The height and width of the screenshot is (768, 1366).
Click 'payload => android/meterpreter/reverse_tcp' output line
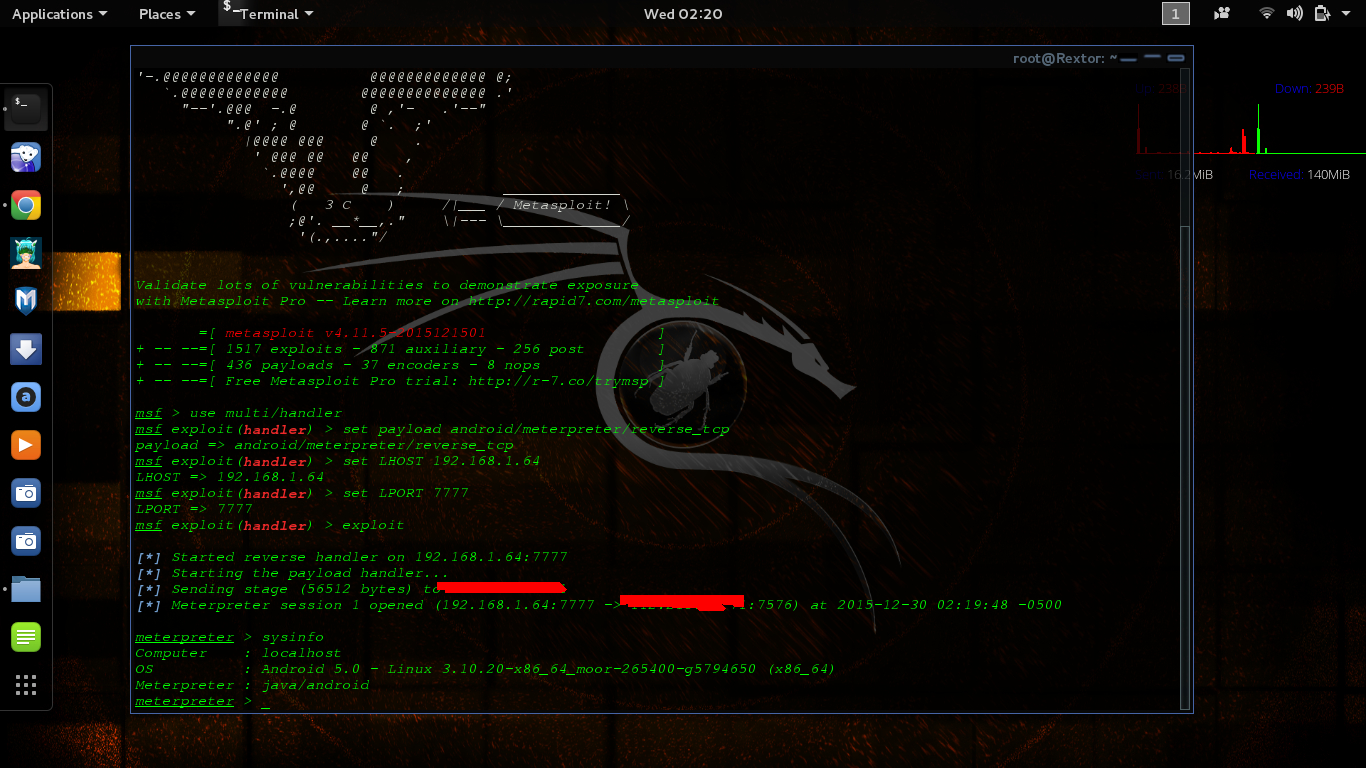coord(324,445)
